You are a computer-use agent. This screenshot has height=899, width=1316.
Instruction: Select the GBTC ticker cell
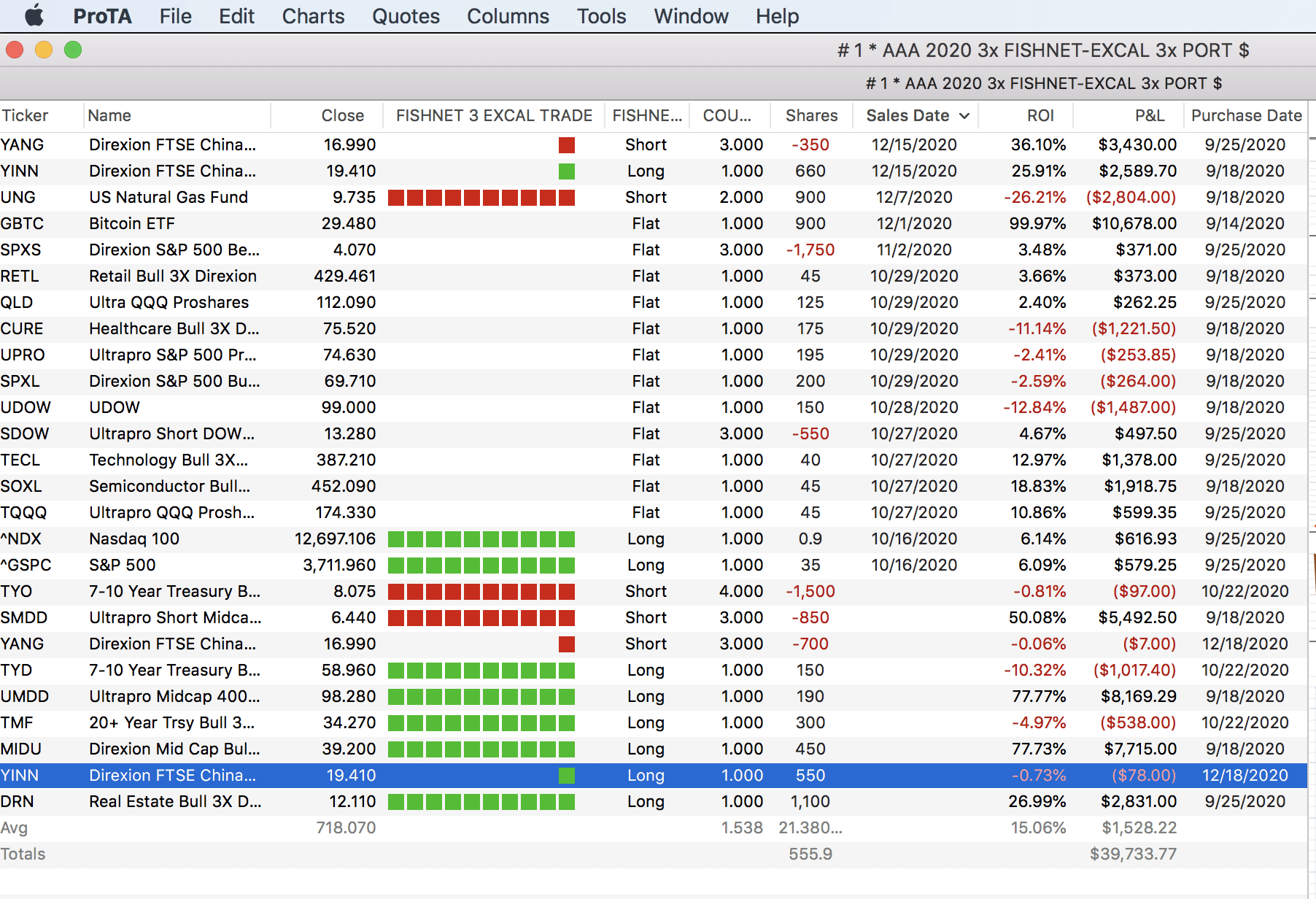[x=22, y=223]
